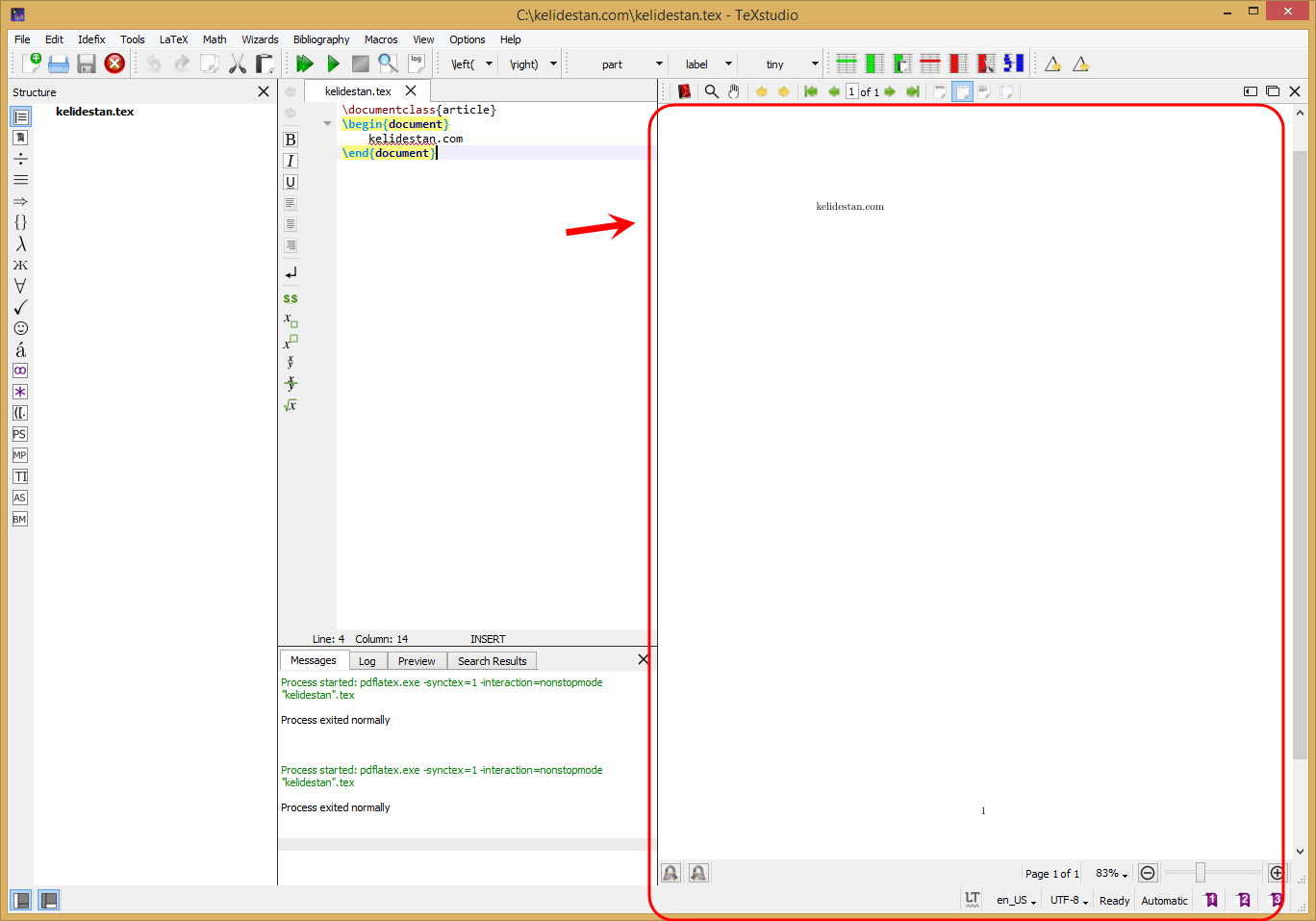Image resolution: width=1316 pixels, height=921 pixels.
Task: Open the MP MetaPost commands panel
Action: pos(20,455)
